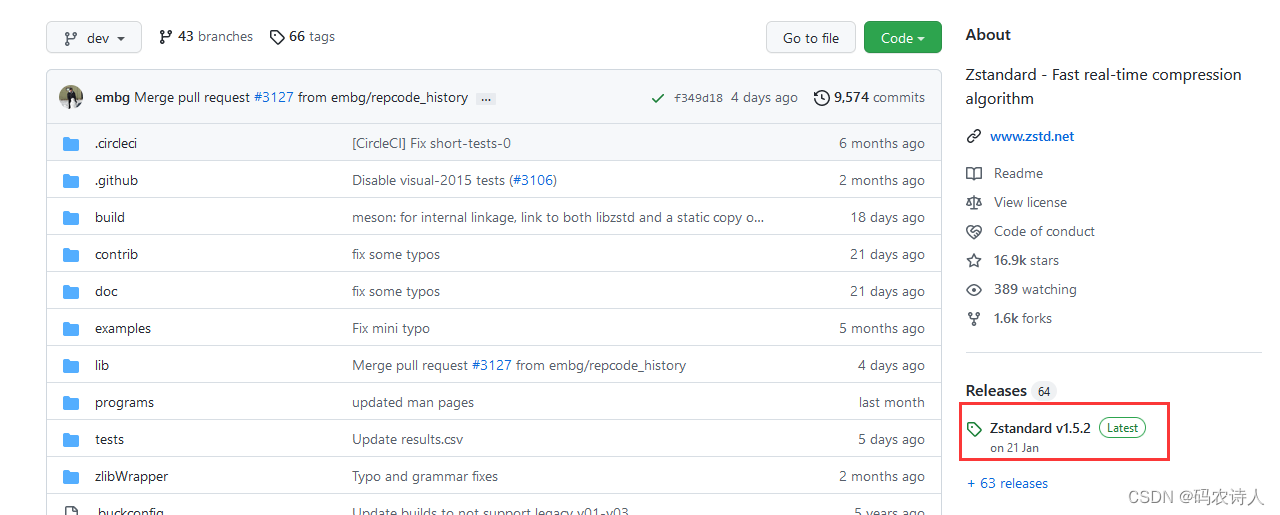Open the programs folder
The height and width of the screenshot is (515, 1280).
pos(124,402)
